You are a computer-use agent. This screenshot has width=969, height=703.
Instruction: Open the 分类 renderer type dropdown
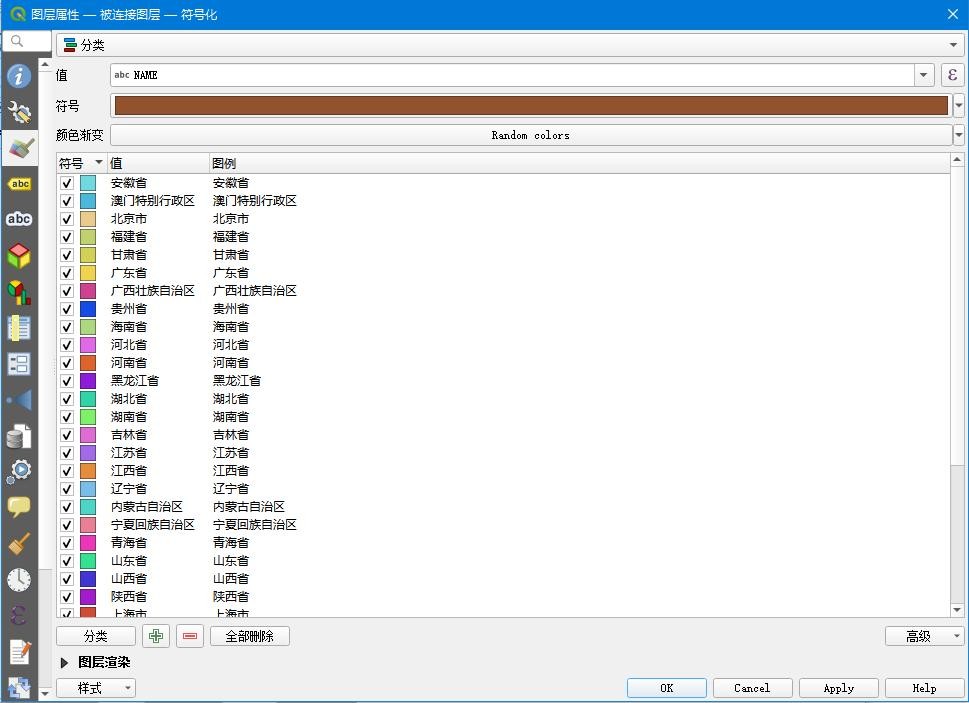[510, 45]
